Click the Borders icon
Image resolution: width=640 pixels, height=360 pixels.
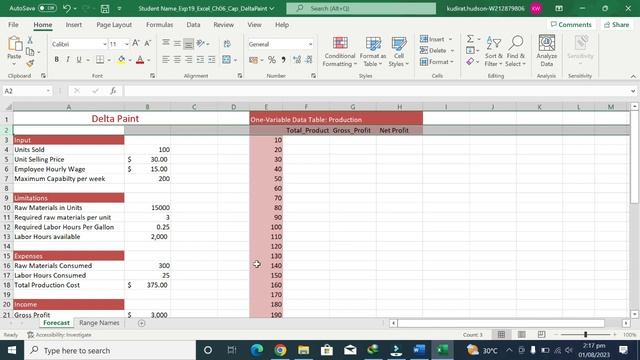tap(100, 60)
